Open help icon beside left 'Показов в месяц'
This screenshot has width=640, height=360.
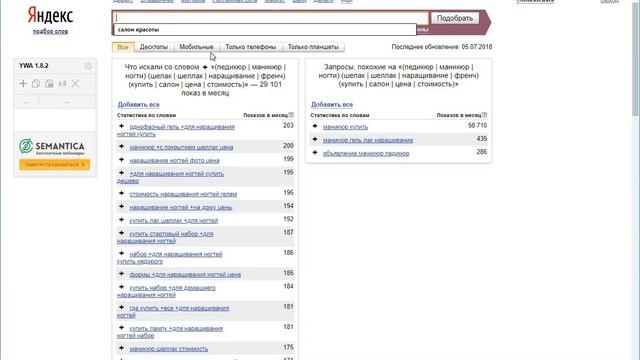[291, 115]
